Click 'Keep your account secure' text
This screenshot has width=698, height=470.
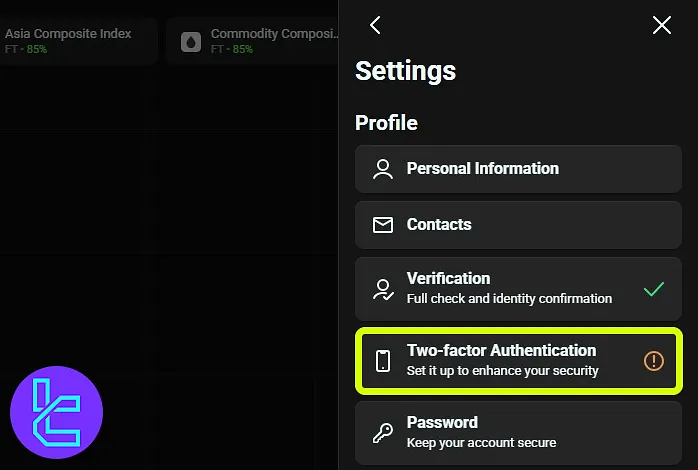click(x=481, y=443)
